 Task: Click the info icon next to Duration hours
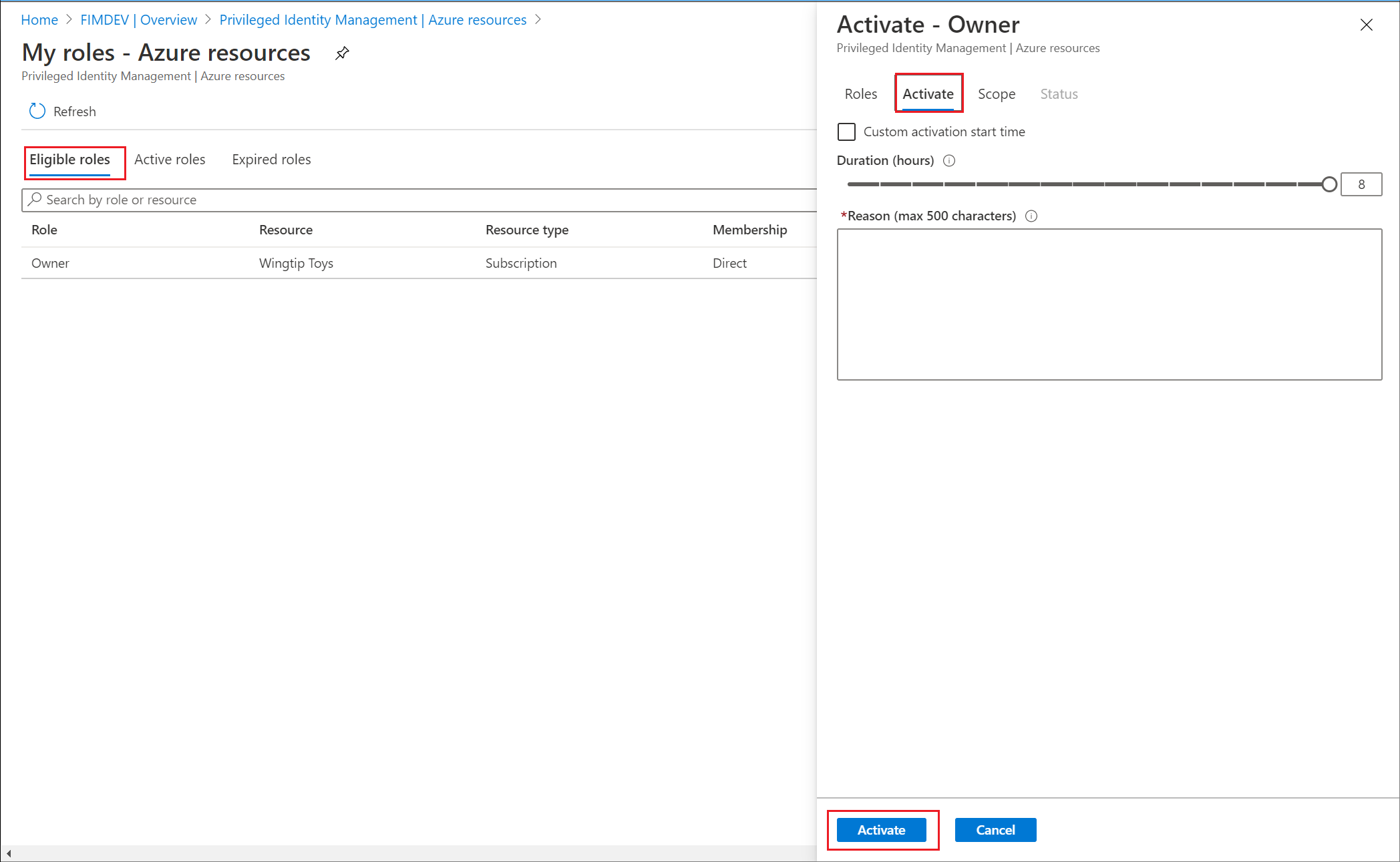point(948,160)
